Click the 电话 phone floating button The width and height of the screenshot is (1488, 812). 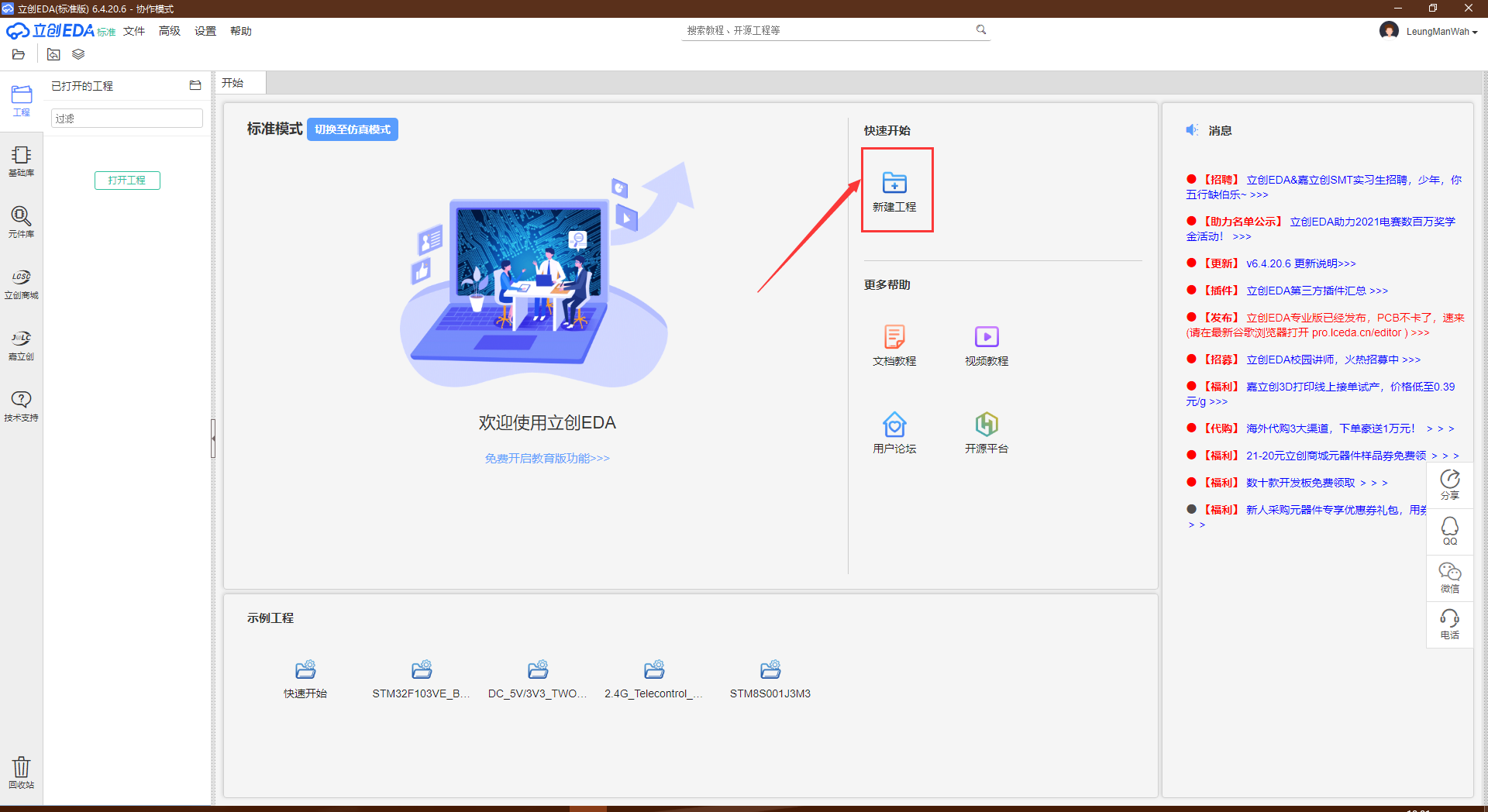pyautogui.click(x=1449, y=624)
